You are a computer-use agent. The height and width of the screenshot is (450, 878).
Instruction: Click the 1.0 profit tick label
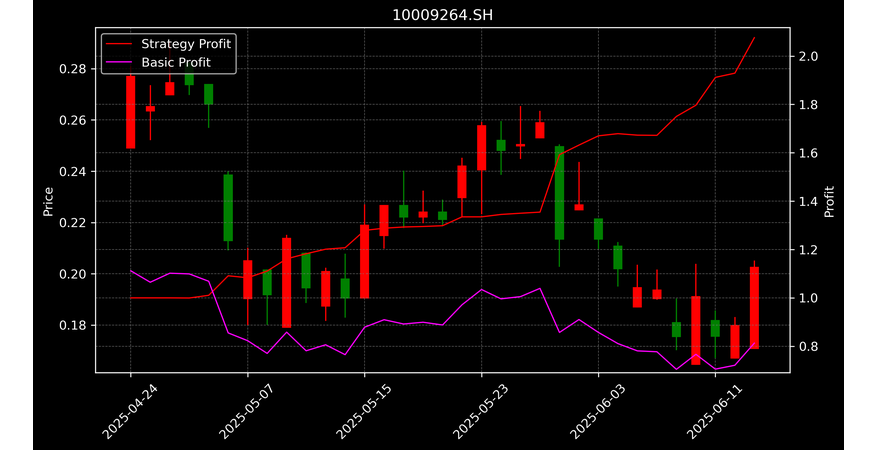pos(809,298)
